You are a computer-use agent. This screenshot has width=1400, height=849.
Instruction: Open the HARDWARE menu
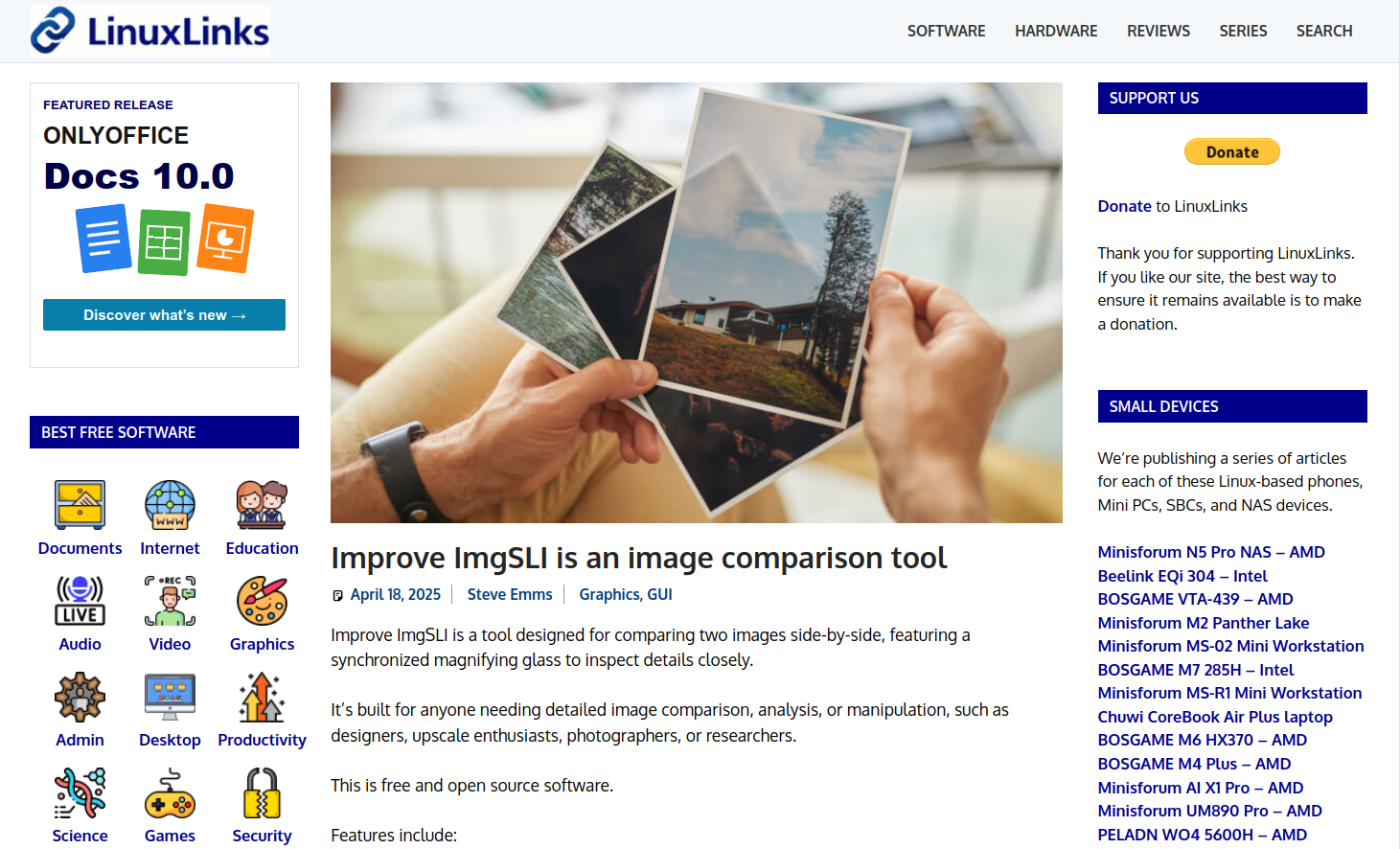pos(1056,31)
